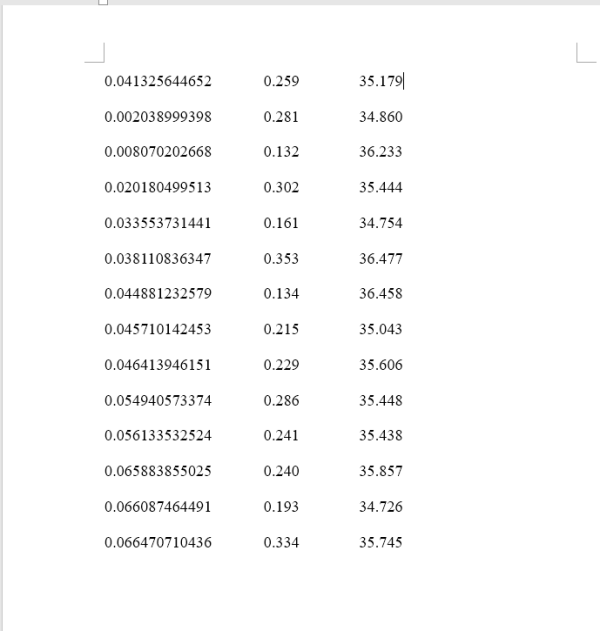Screen dimensions: 600x631
Task: Click the last value 35.745
Action: [380, 543]
